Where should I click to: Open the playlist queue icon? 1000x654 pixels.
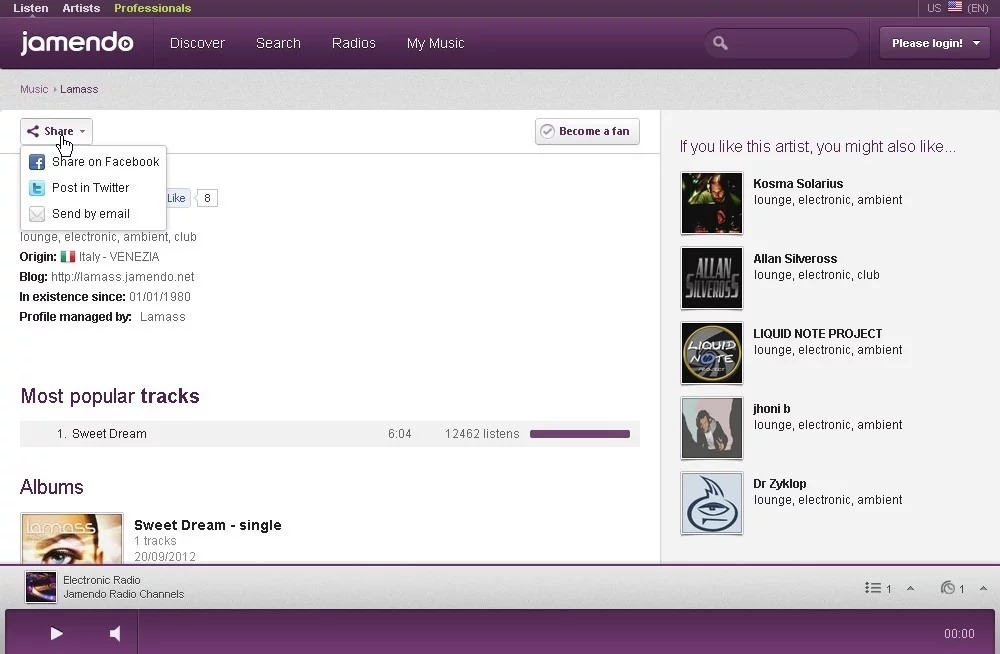[873, 588]
